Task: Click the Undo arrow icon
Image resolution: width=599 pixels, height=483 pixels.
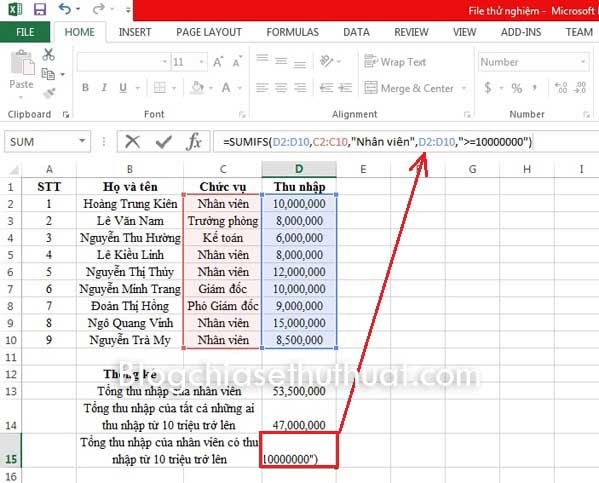Action: [65, 9]
